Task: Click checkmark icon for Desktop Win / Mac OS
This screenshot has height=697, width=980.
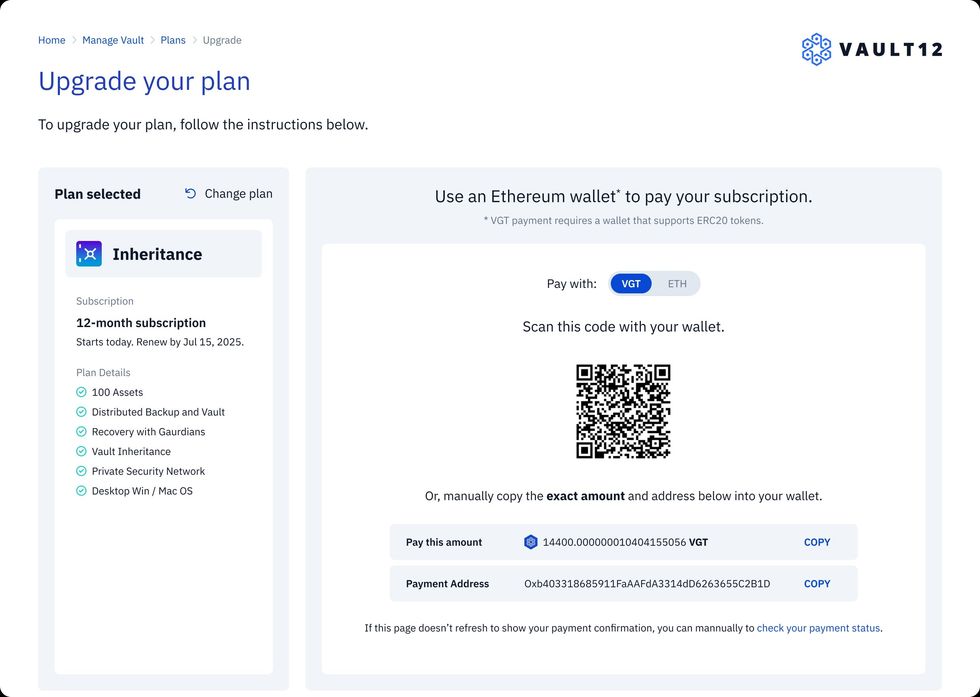Action: pos(82,491)
